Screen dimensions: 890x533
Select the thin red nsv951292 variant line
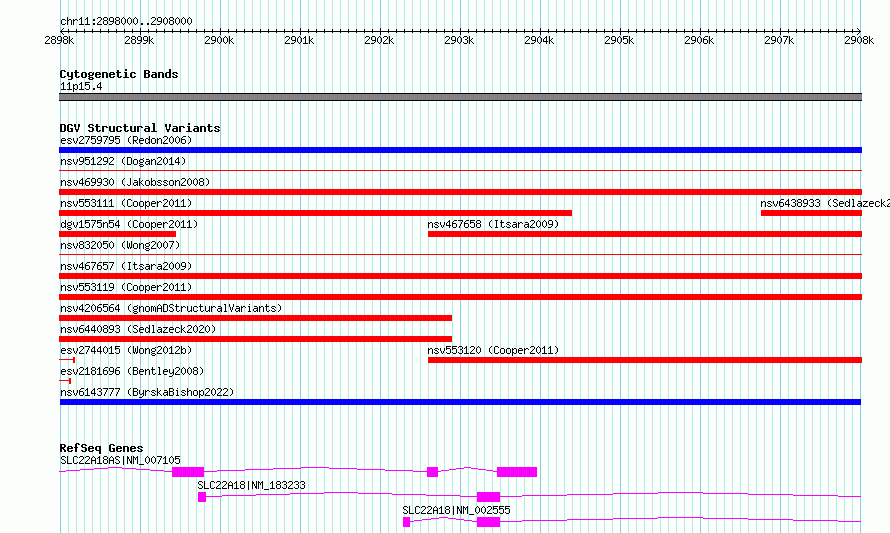pyautogui.click(x=460, y=170)
